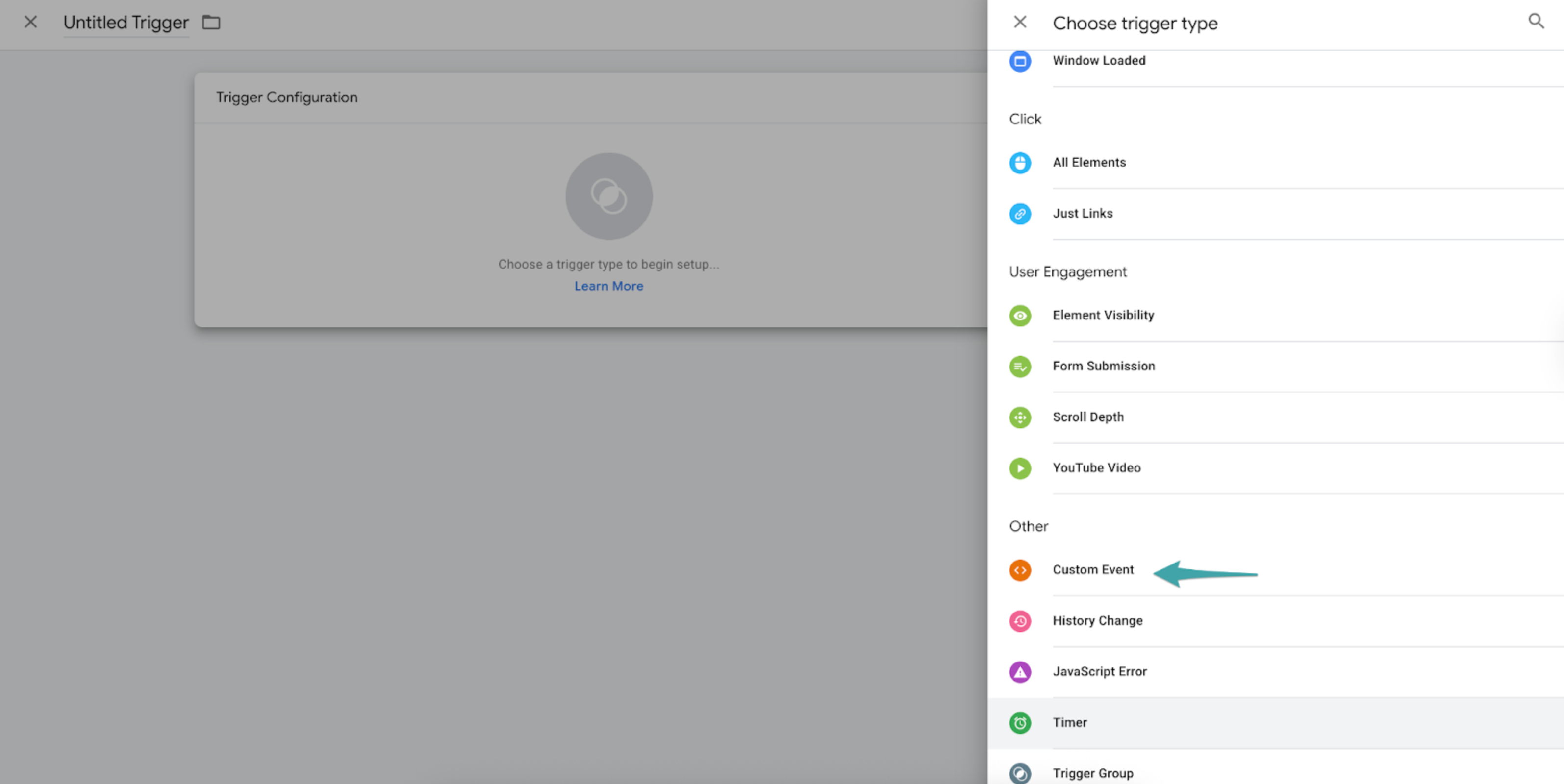1564x784 pixels.
Task: Click the Timer alarm clock icon
Action: tap(1020, 723)
